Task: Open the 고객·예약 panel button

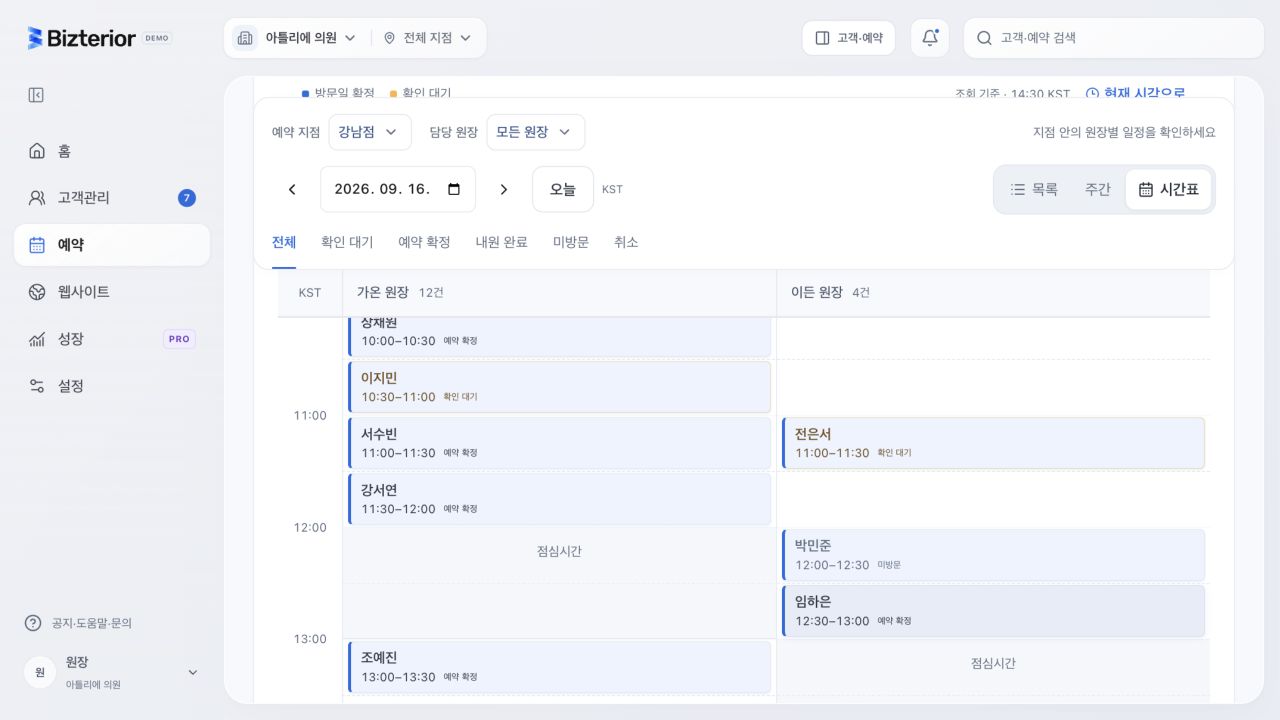Action: 849,38
